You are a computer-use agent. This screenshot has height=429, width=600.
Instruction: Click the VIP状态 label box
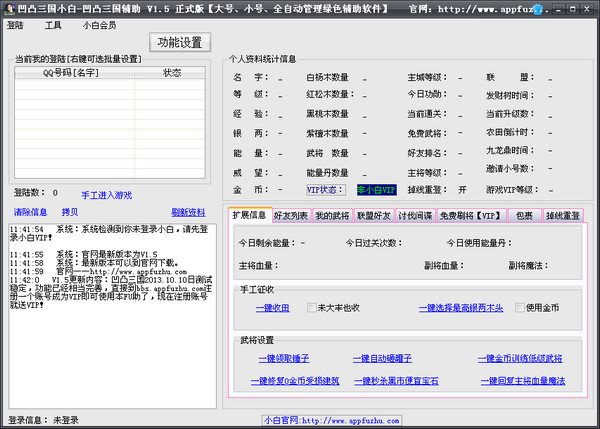coord(326,190)
